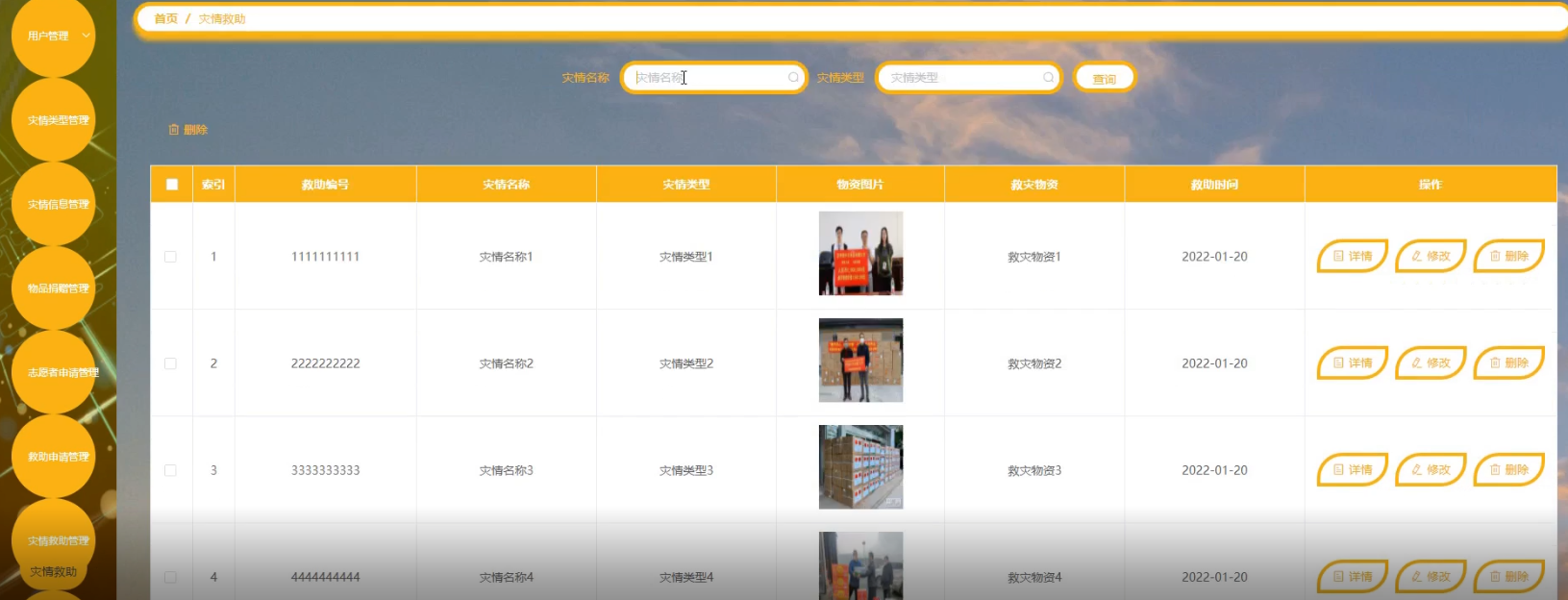The image size is (1568, 600).
Task: Click 详情 button for 灾情名称1 row
Action: 1352,257
